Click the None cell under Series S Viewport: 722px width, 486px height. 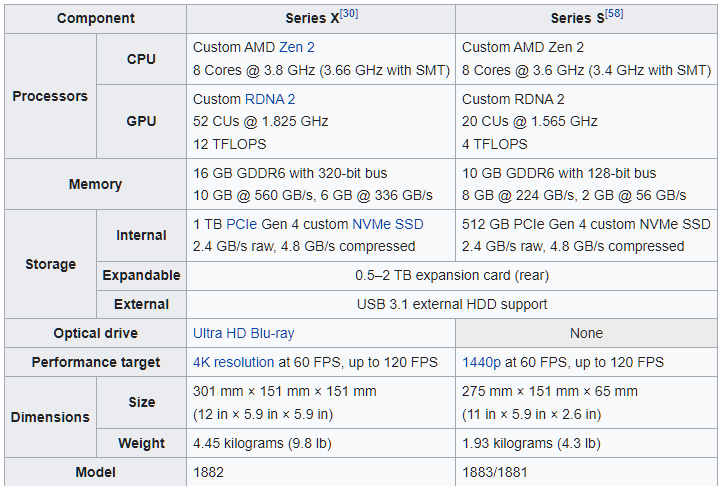coord(586,334)
